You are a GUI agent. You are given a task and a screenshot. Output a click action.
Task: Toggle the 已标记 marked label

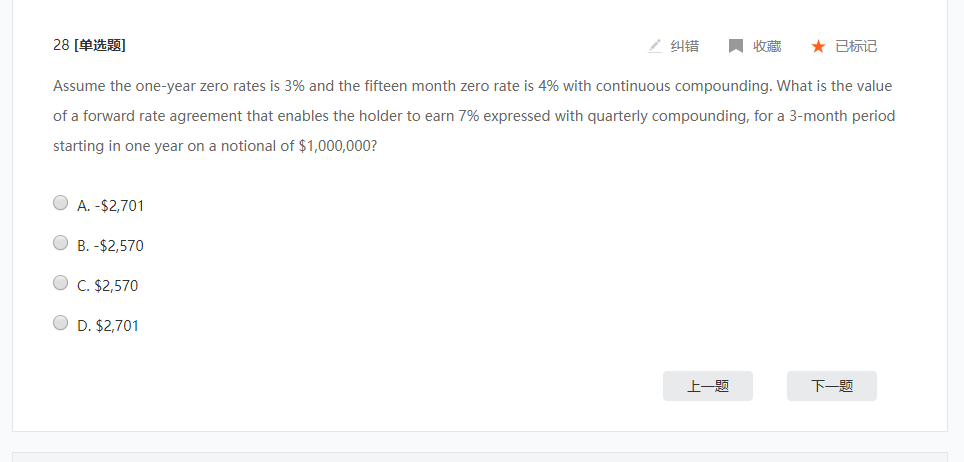pyautogui.click(x=856, y=46)
